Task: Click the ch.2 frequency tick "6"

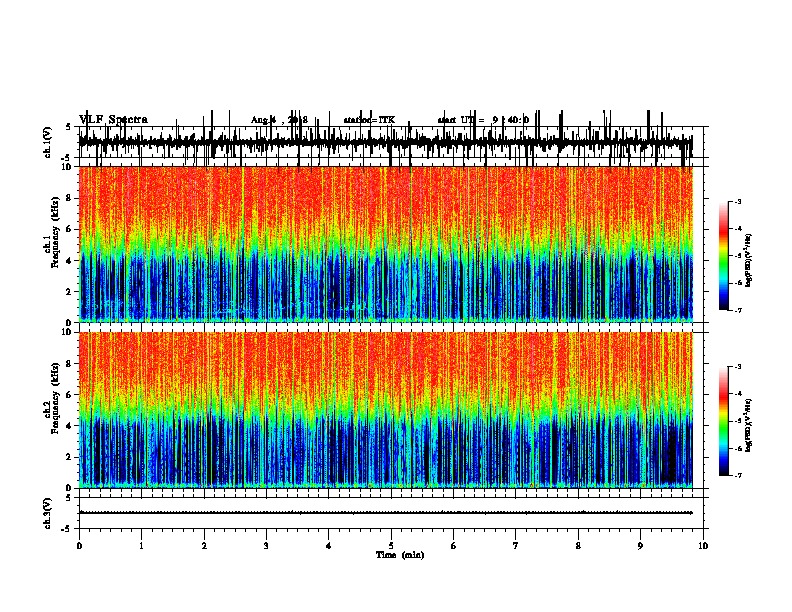Action: click(70, 395)
